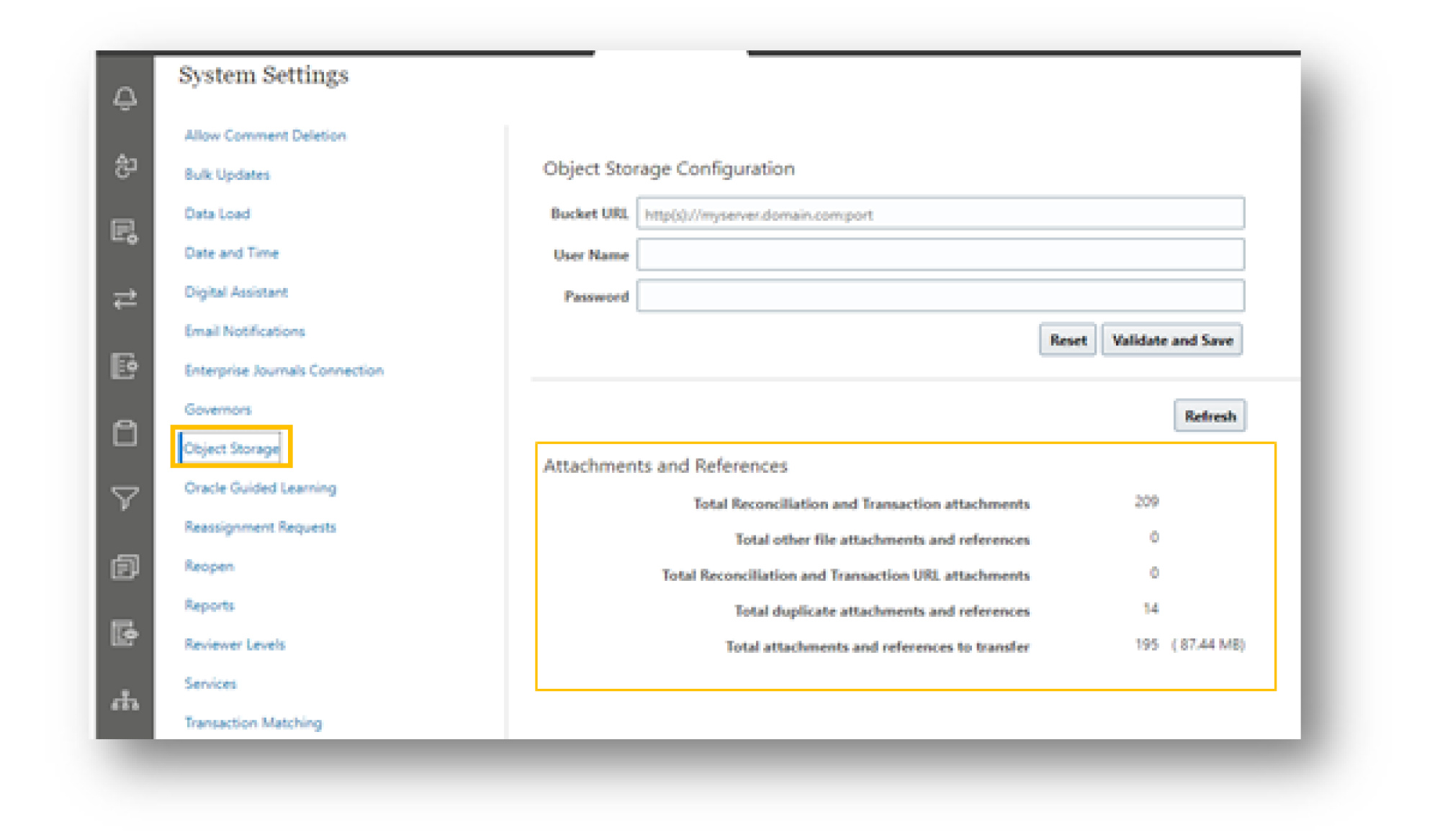Click the User Name input field
Screen dimensions: 1440x840
pyautogui.click(x=940, y=255)
